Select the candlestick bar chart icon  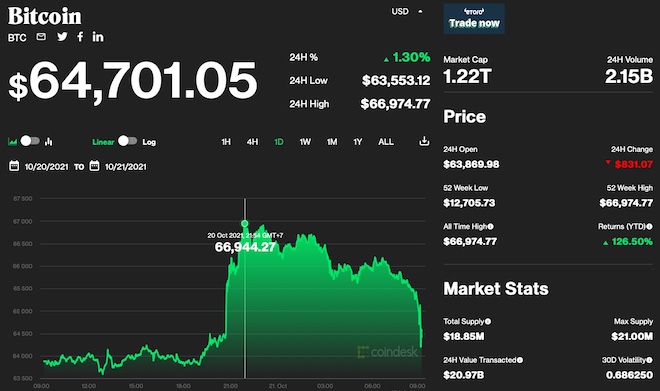pyautogui.click(x=49, y=141)
